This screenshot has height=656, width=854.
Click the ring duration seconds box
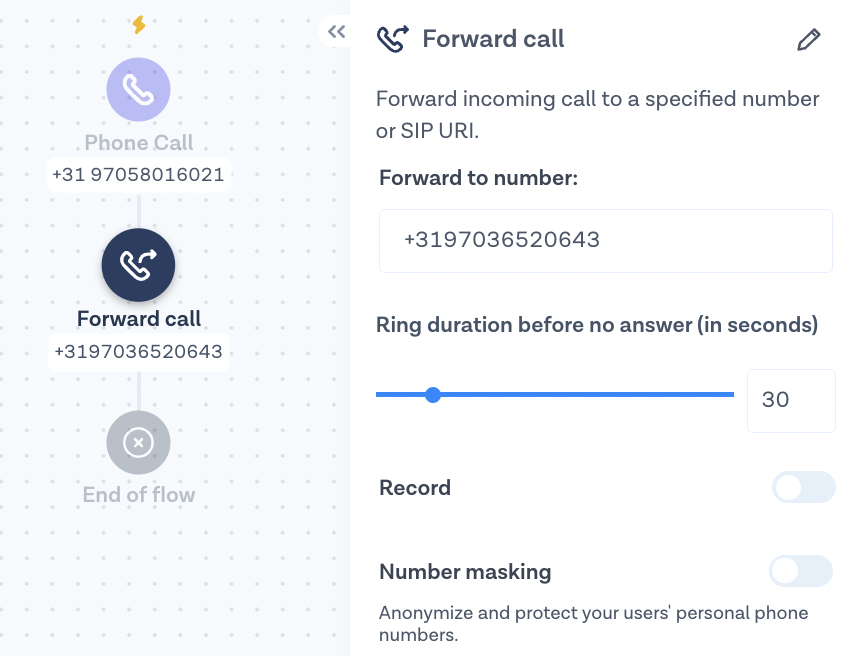coord(790,400)
